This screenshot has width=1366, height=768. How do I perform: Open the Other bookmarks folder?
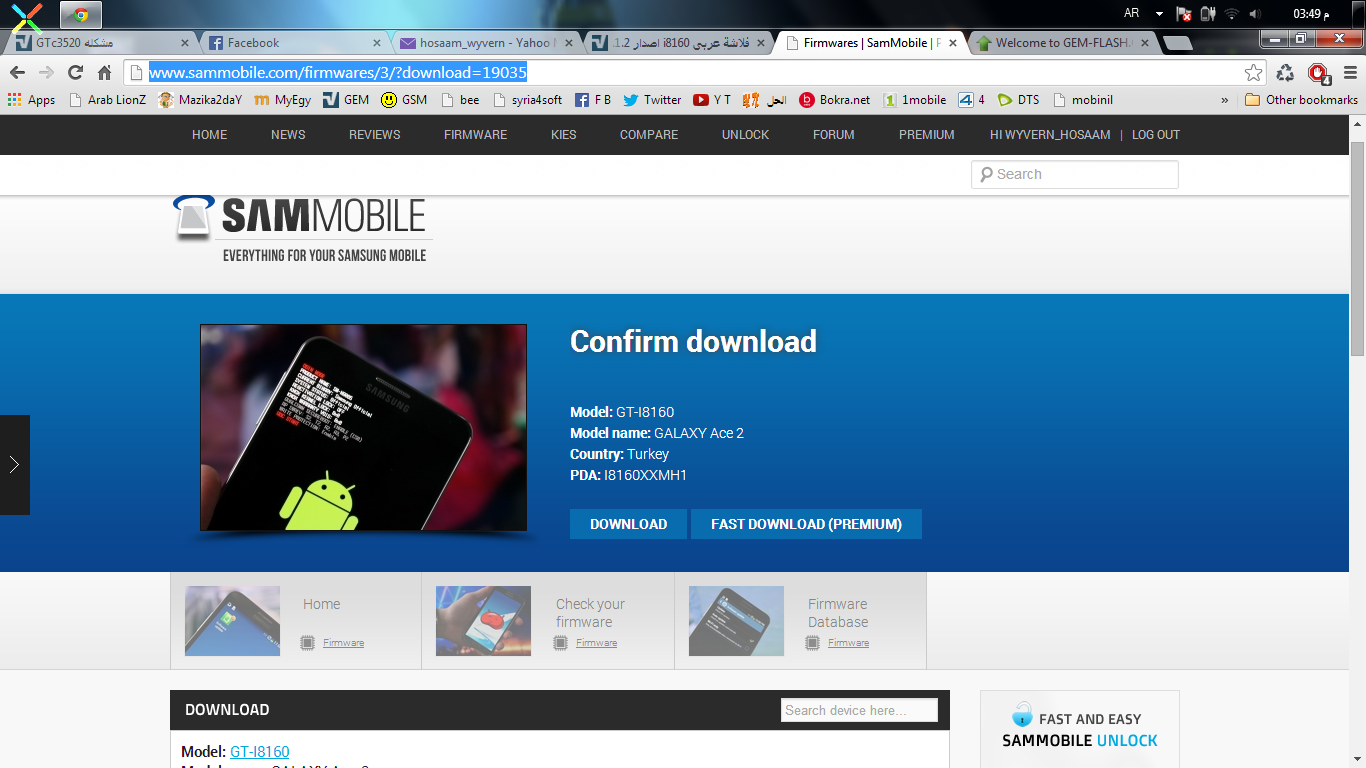tap(1301, 100)
